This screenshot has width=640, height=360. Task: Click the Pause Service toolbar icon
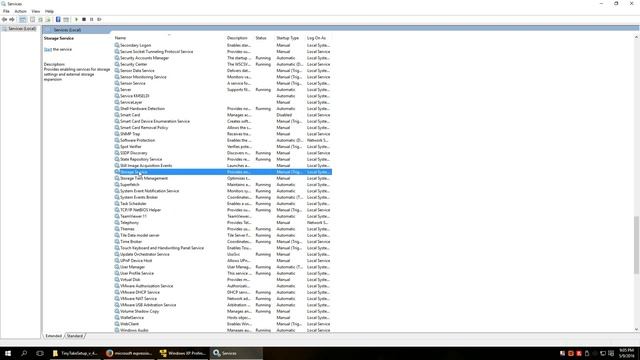coord(91,19)
